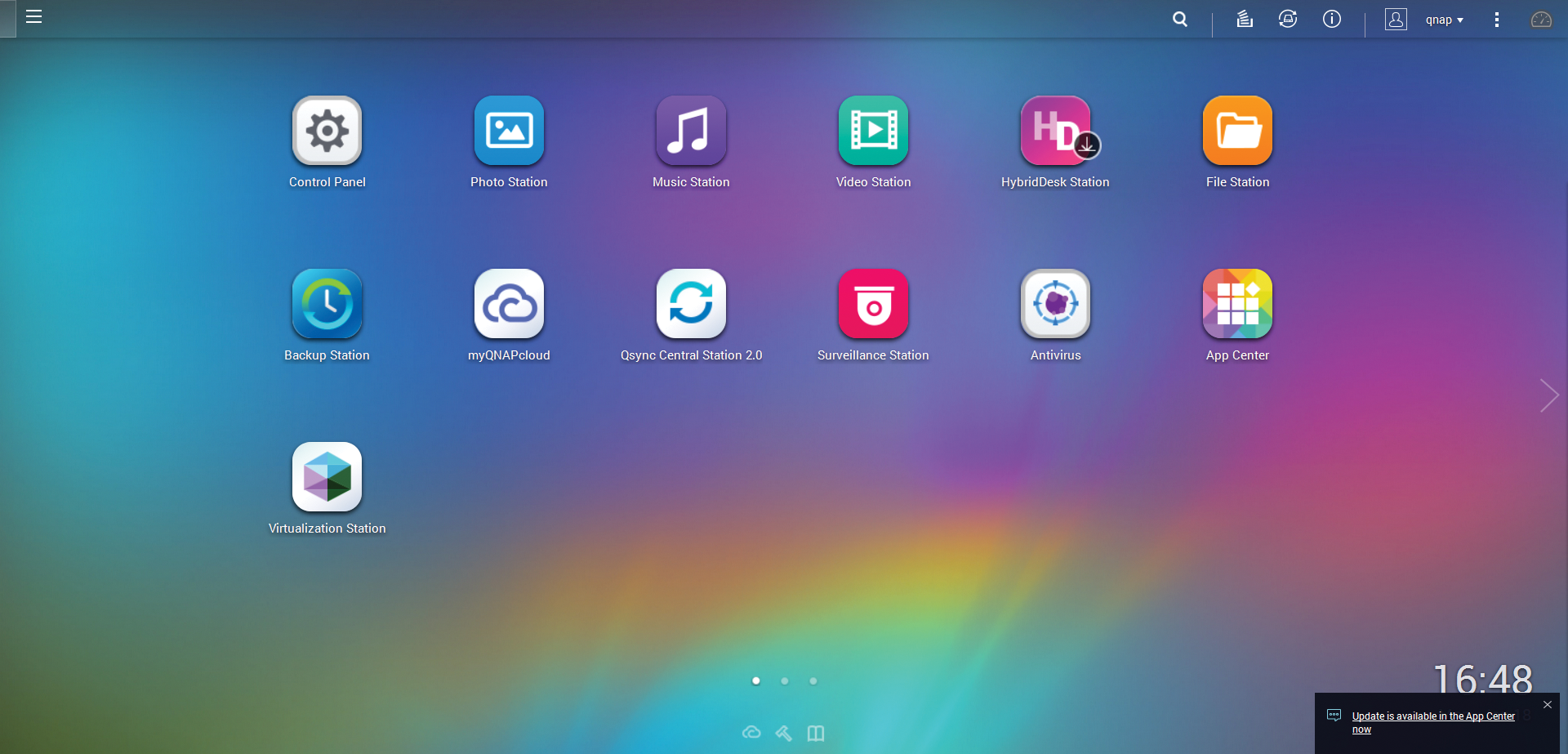Viewport: 1568px width, 754px height.
Task: Open Music Station
Action: (x=691, y=132)
